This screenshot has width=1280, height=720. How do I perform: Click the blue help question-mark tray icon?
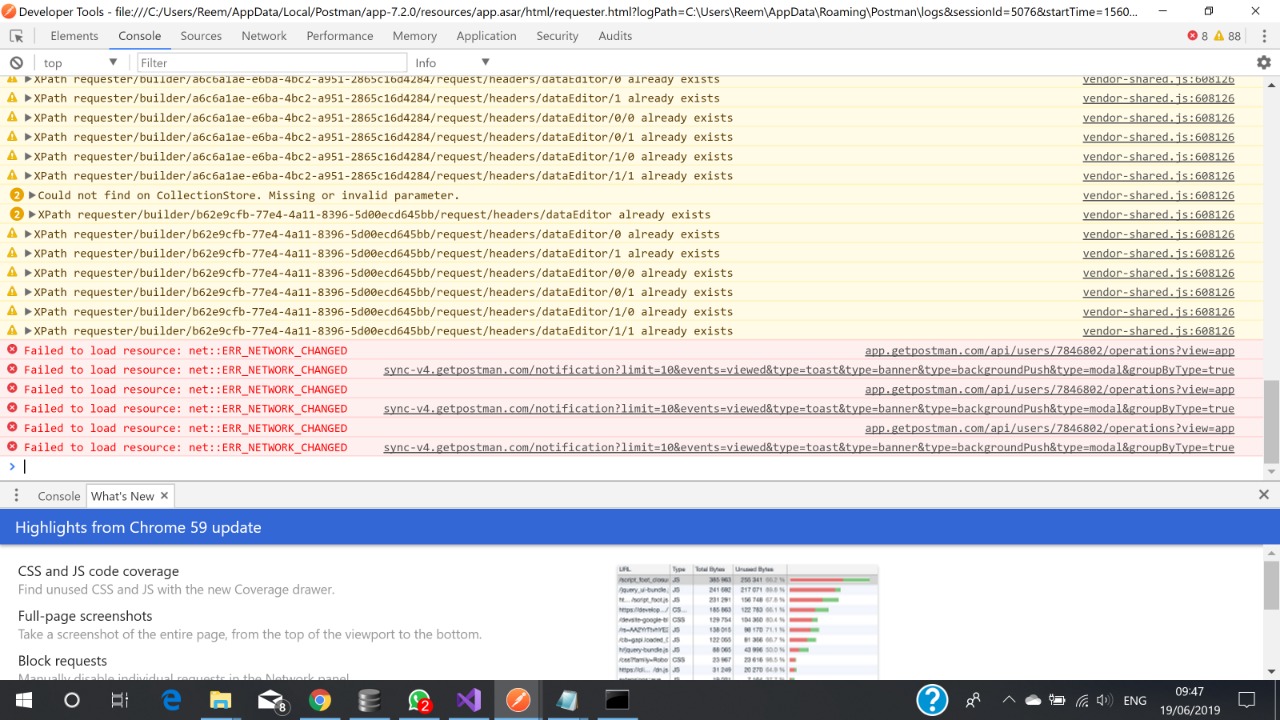tap(932, 700)
